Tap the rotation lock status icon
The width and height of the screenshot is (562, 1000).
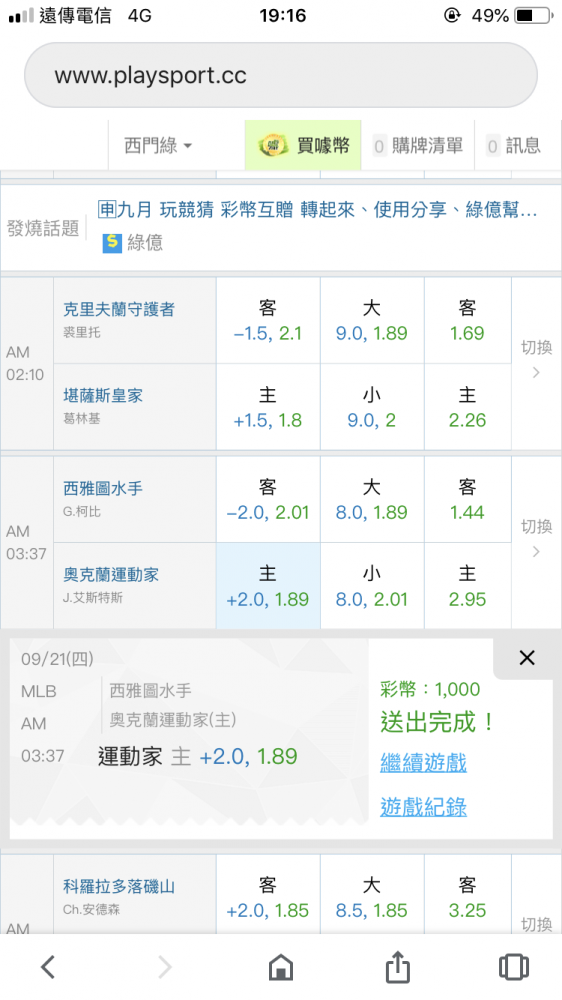(x=452, y=15)
